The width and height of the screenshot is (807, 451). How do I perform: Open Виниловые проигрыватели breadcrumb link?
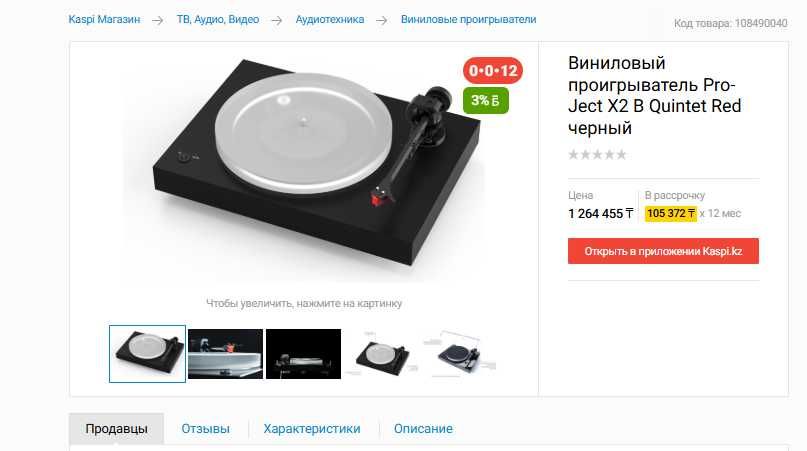pyautogui.click(x=468, y=20)
